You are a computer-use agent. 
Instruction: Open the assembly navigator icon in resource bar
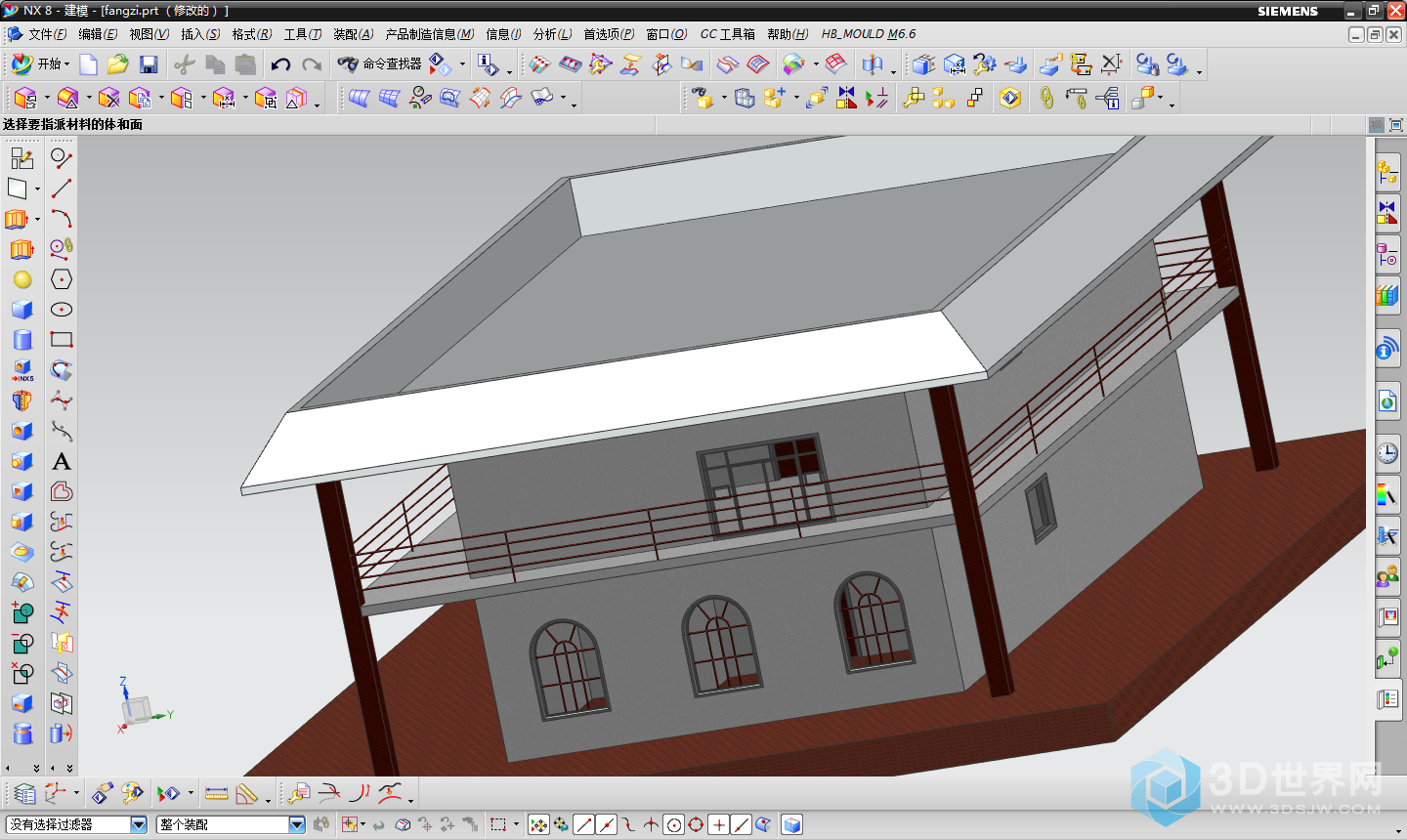1387,172
